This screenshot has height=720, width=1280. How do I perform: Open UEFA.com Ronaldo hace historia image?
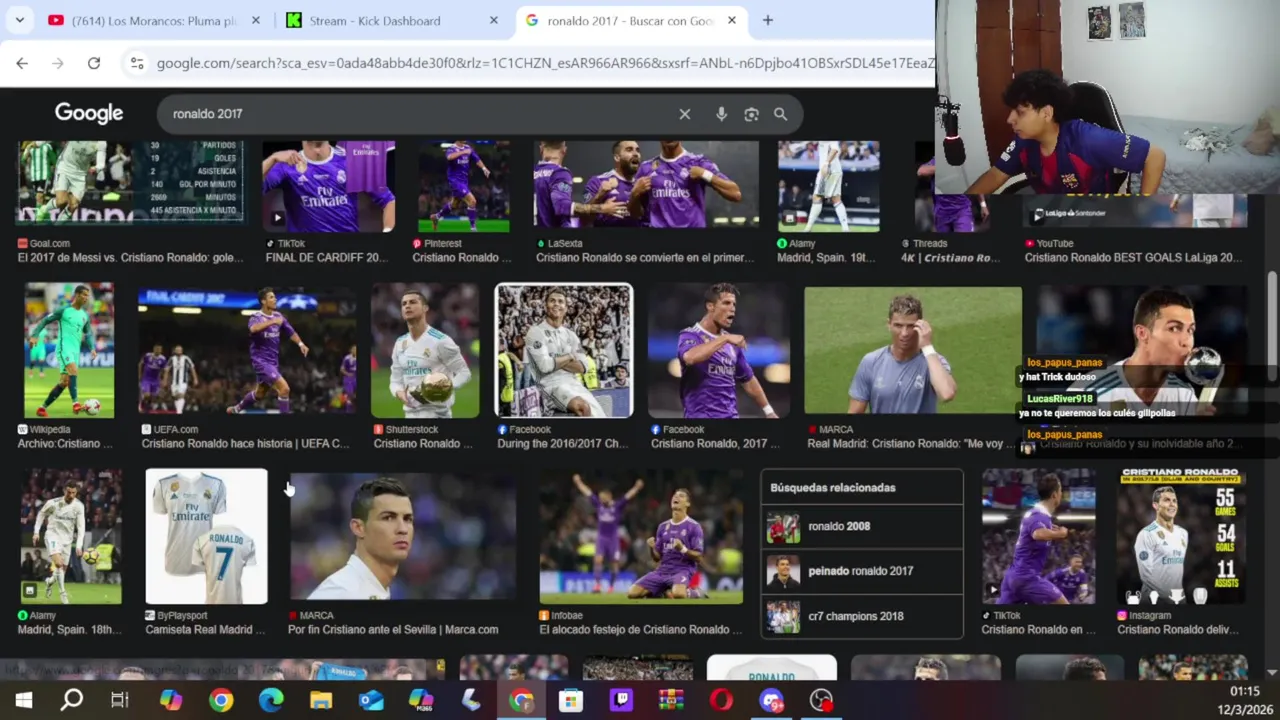point(247,350)
